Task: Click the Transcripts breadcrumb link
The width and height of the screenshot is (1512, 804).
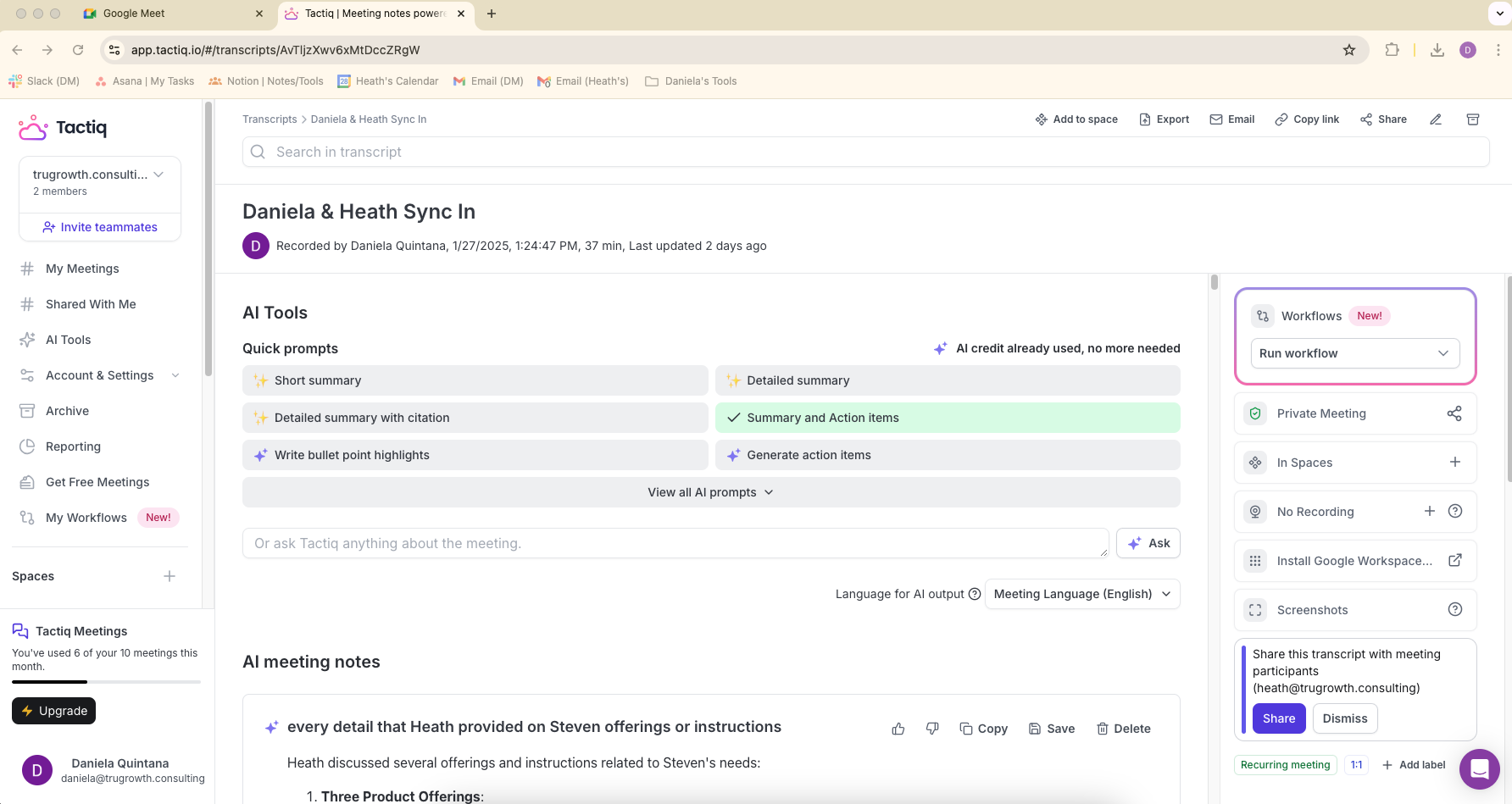Action: tap(270, 119)
